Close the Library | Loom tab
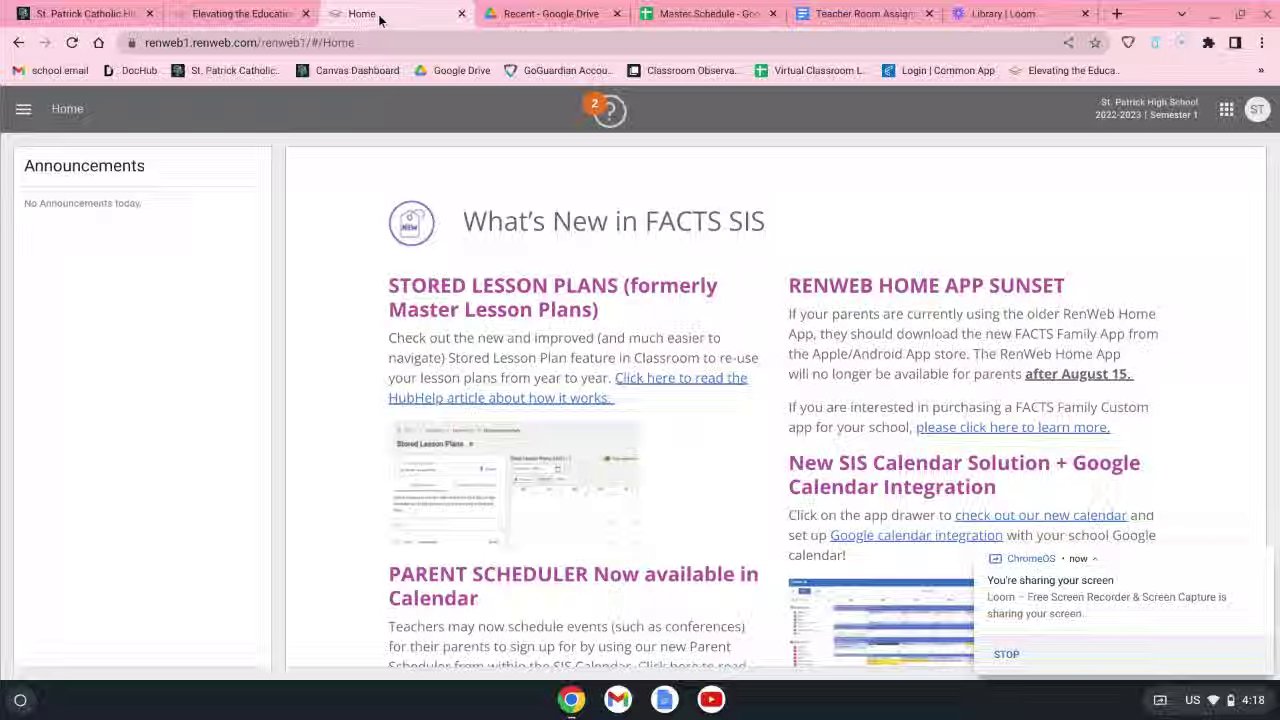 [x=1085, y=14]
